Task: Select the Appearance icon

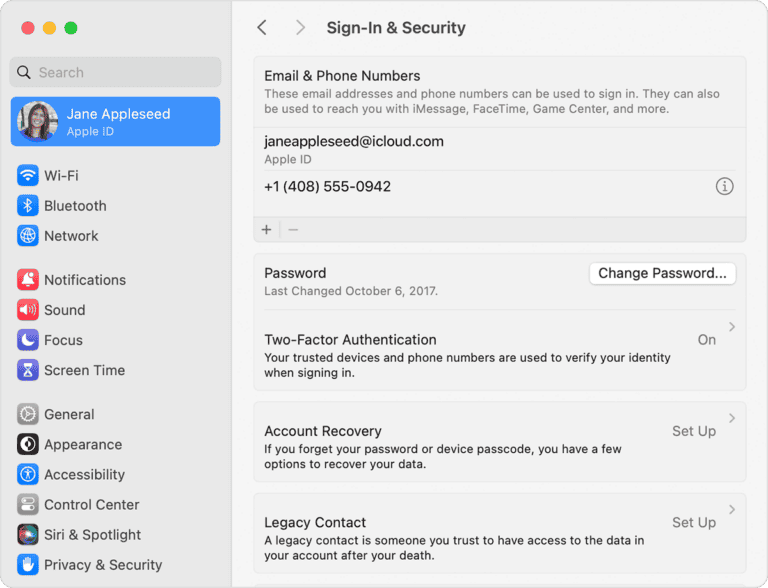Action: 28,444
